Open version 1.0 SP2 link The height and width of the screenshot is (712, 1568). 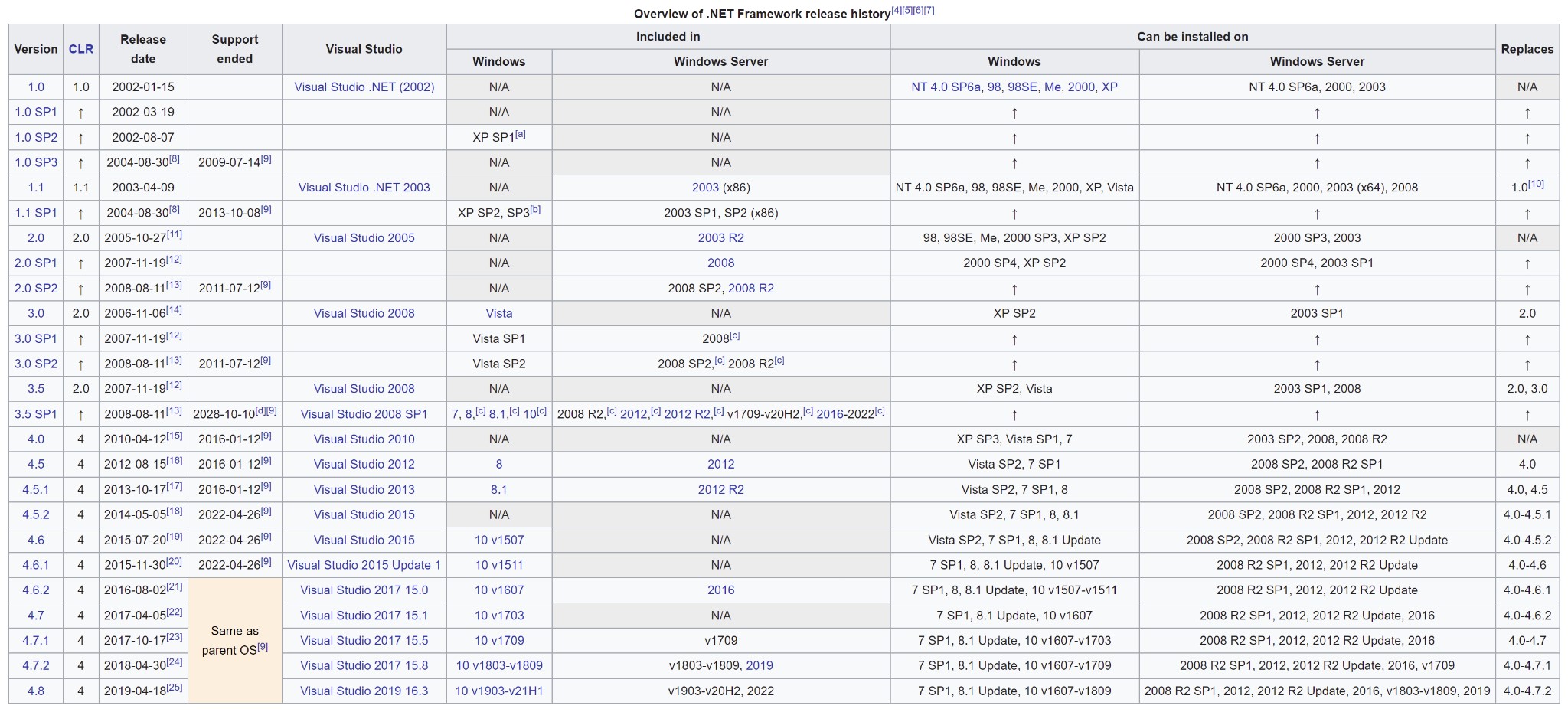pos(36,137)
